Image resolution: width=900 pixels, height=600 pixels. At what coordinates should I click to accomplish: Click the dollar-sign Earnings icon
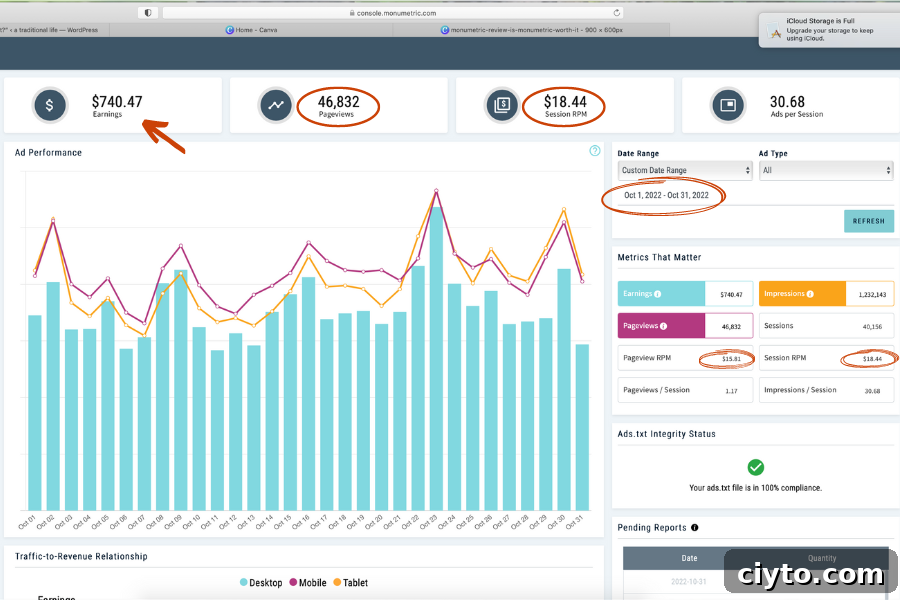click(x=49, y=106)
